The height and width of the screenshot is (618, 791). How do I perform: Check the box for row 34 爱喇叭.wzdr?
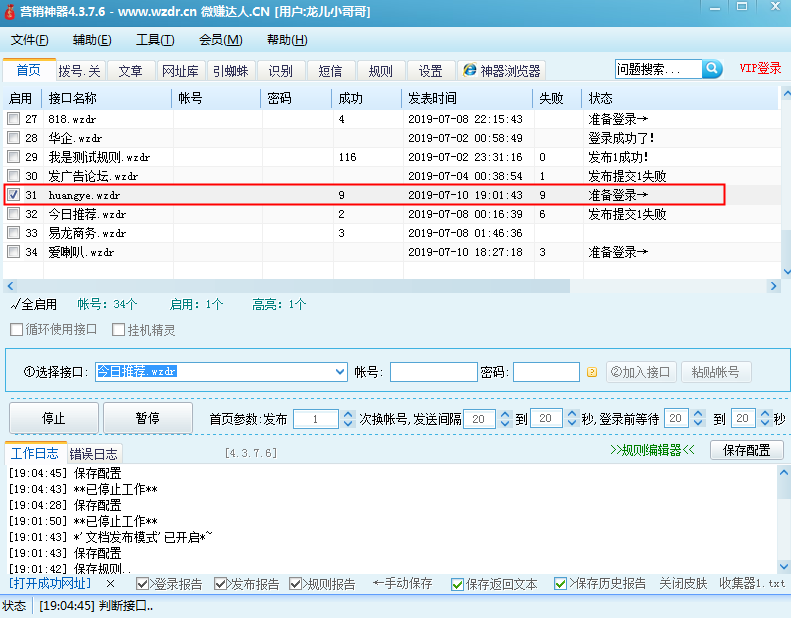pyautogui.click(x=14, y=252)
